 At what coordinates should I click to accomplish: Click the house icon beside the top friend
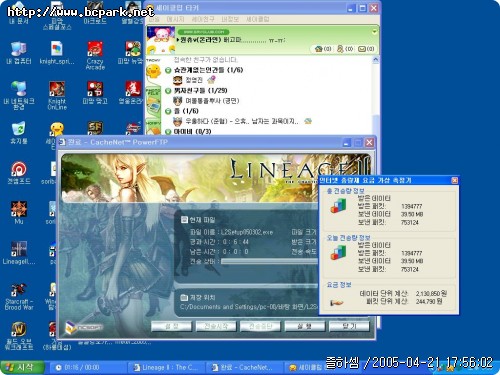pyautogui.click(x=211, y=80)
